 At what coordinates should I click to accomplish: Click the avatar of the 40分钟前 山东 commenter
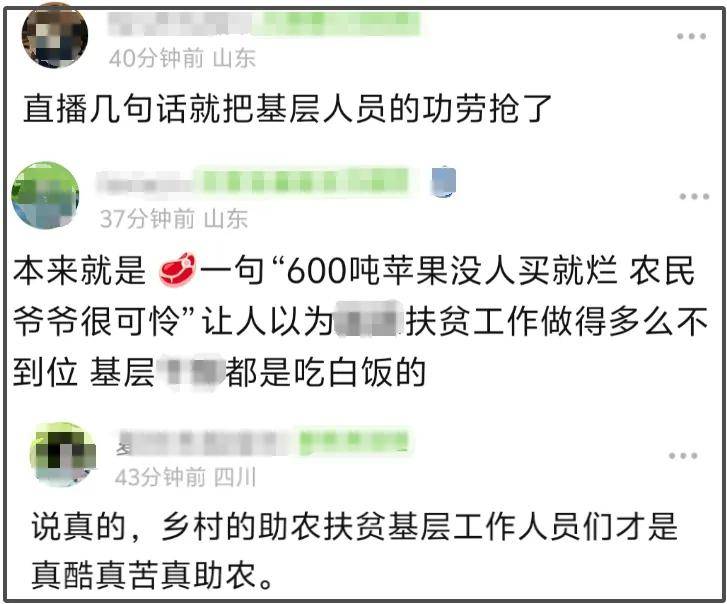(55, 37)
